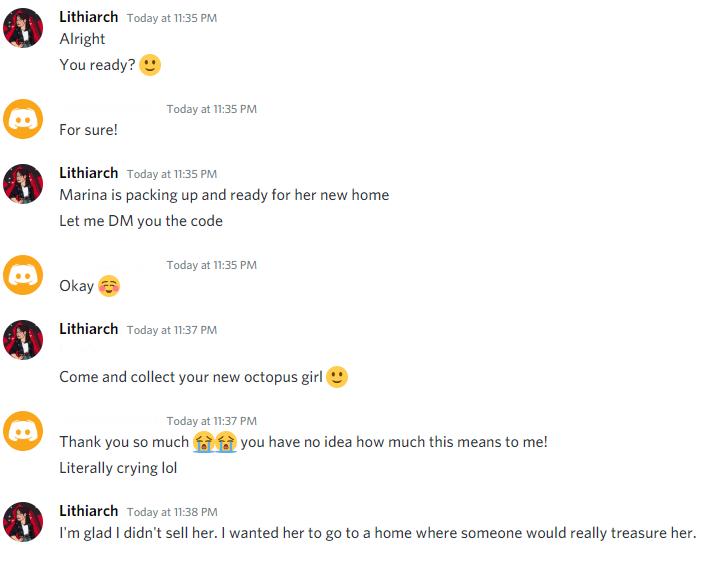725x566 pixels.
Task: Click the 11:38 PM timestamp beside Lithiarch
Action: point(172,512)
